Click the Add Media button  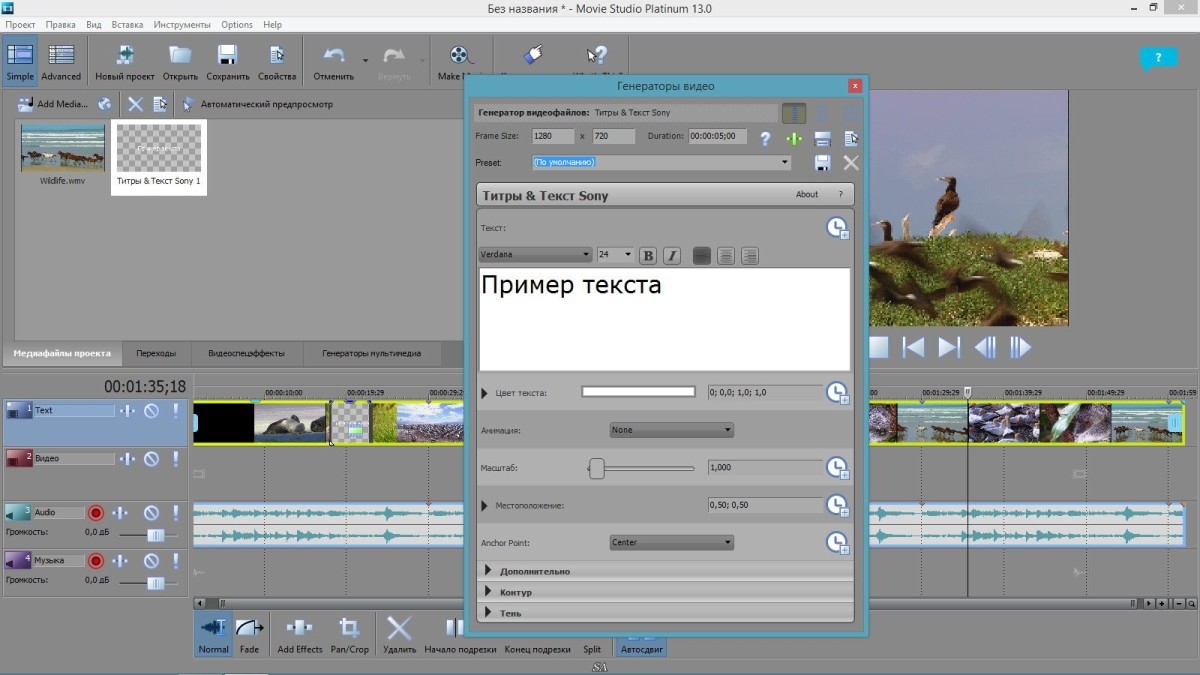click(x=53, y=104)
